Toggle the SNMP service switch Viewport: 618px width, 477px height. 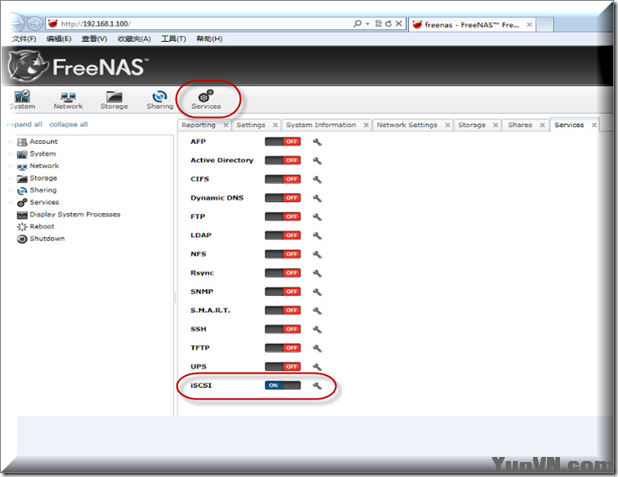click(283, 292)
